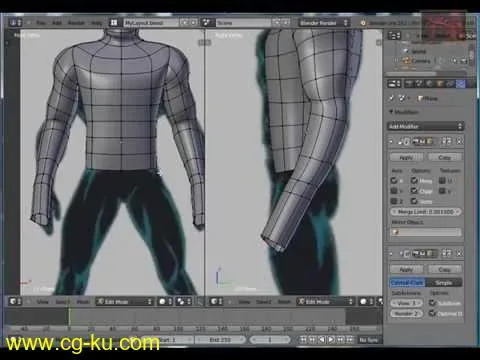The height and width of the screenshot is (360, 480).
Task: Toggle Mirror Vertex Groups checkbox
Action: [414, 201]
